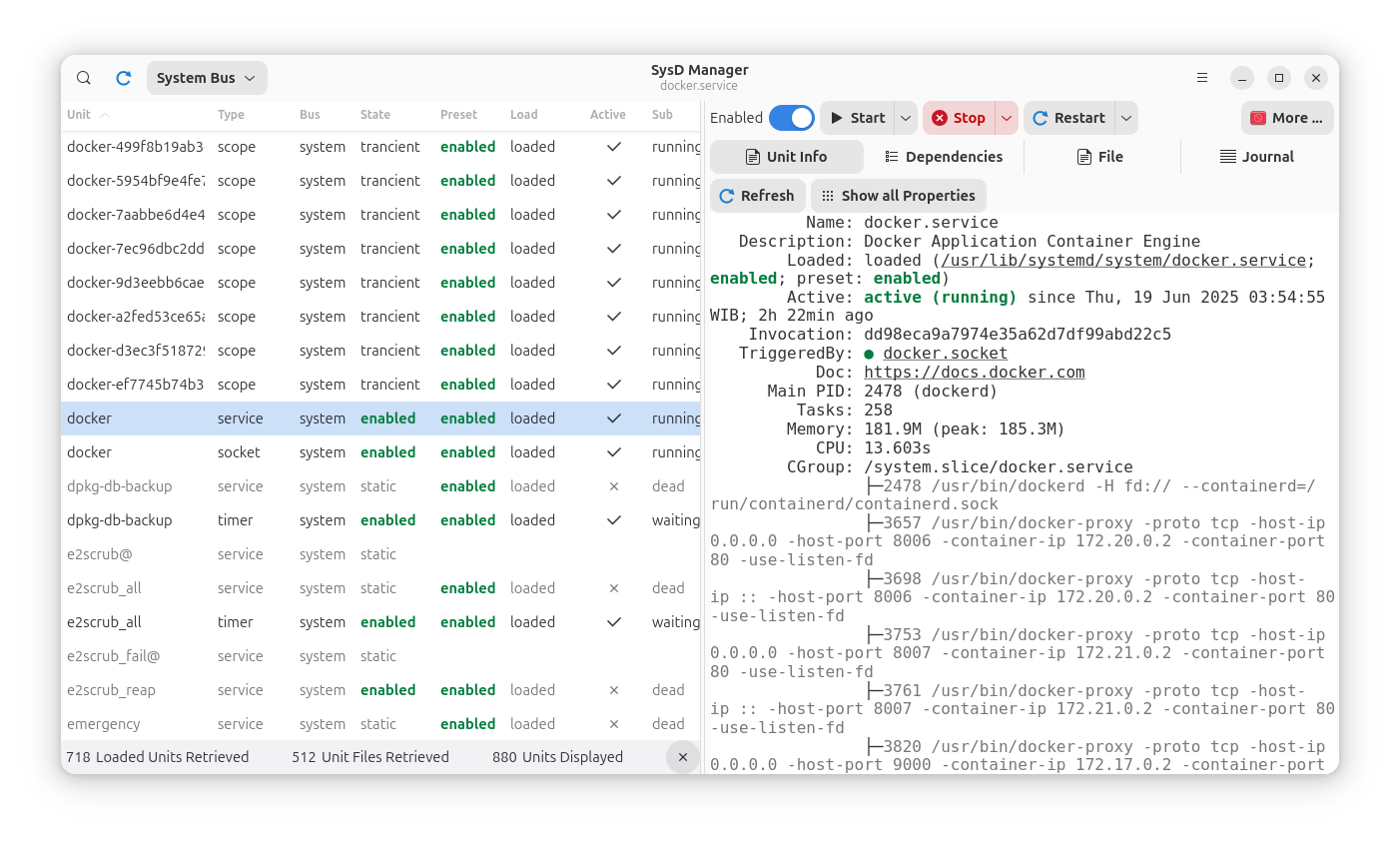Open the docs.docker.com documentation link

(975, 373)
